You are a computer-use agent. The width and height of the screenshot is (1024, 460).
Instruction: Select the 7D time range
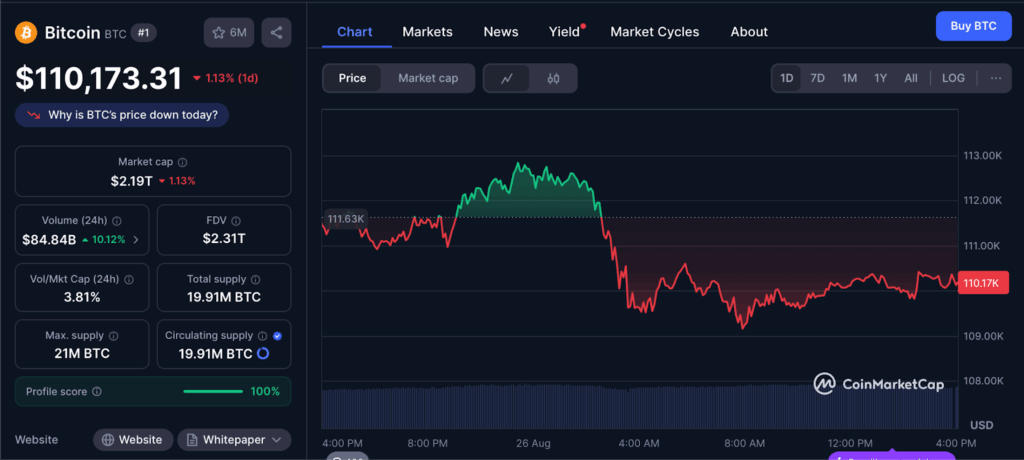pyautogui.click(x=817, y=78)
